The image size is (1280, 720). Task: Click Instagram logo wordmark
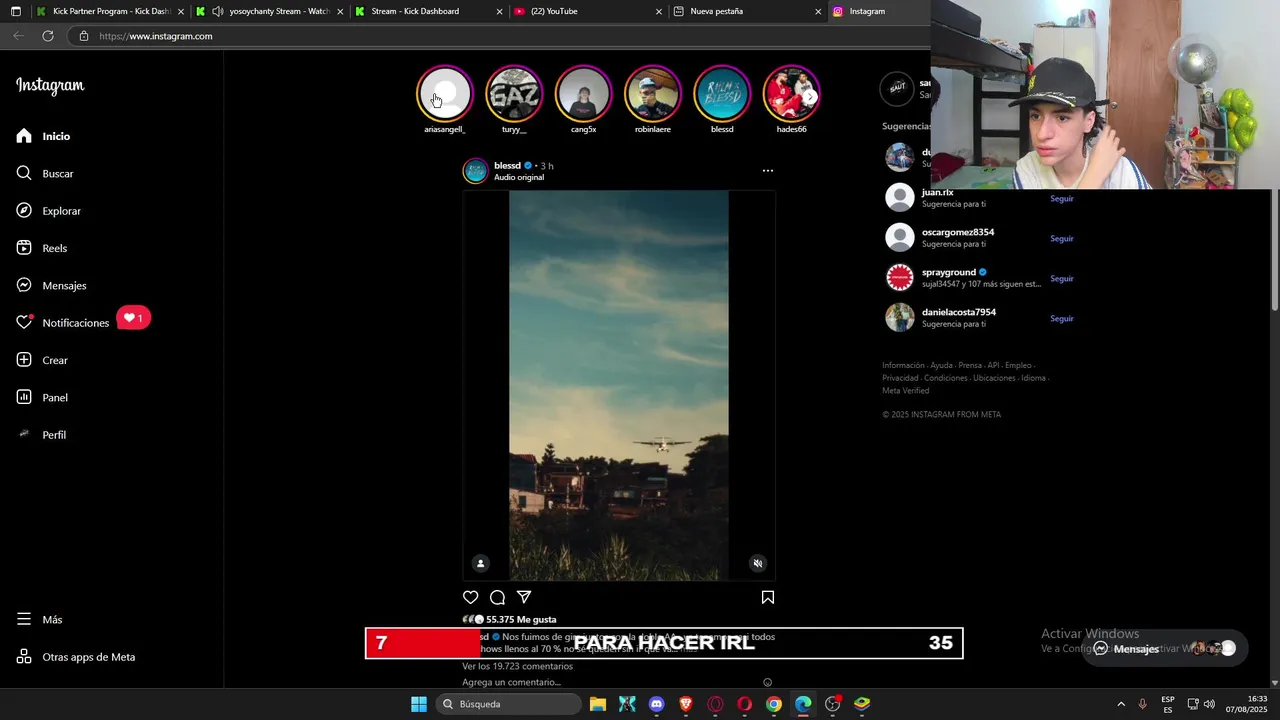click(x=50, y=86)
